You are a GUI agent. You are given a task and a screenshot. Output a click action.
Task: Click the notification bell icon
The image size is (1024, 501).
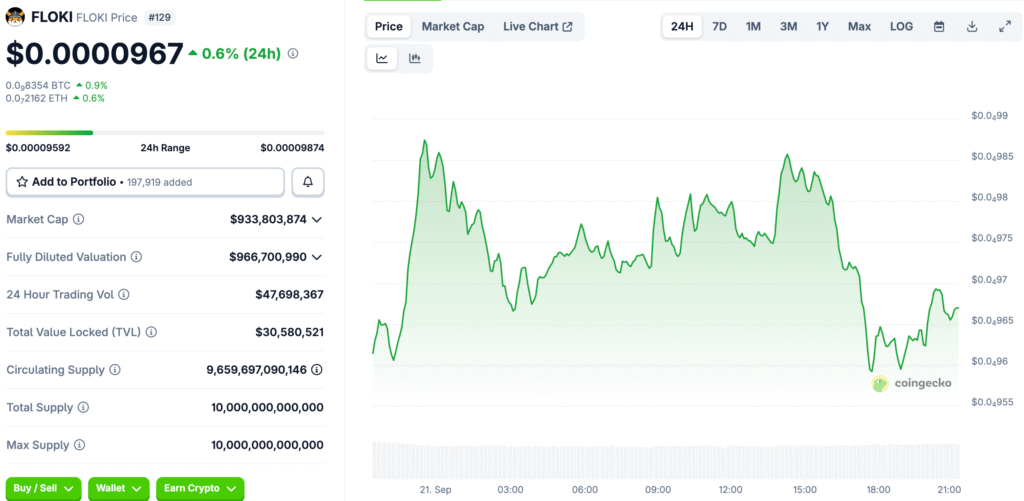tap(308, 182)
